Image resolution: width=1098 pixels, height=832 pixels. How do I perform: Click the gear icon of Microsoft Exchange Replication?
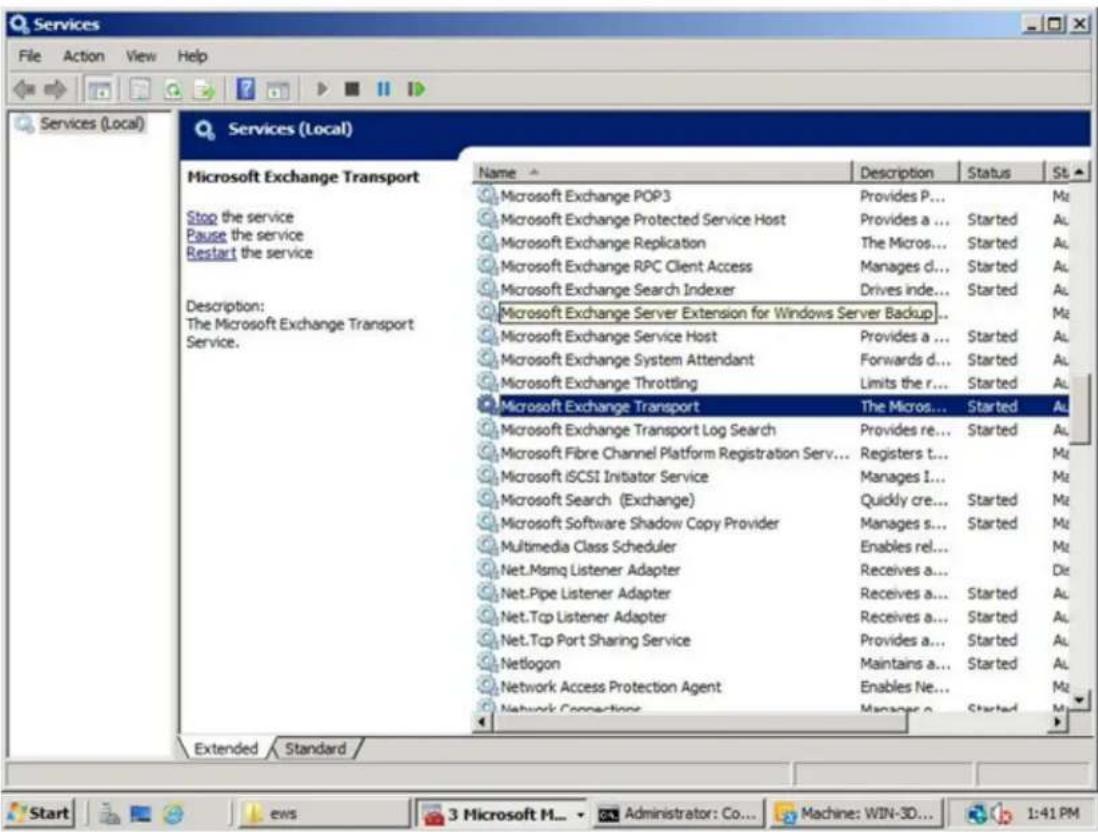pyautogui.click(x=487, y=242)
